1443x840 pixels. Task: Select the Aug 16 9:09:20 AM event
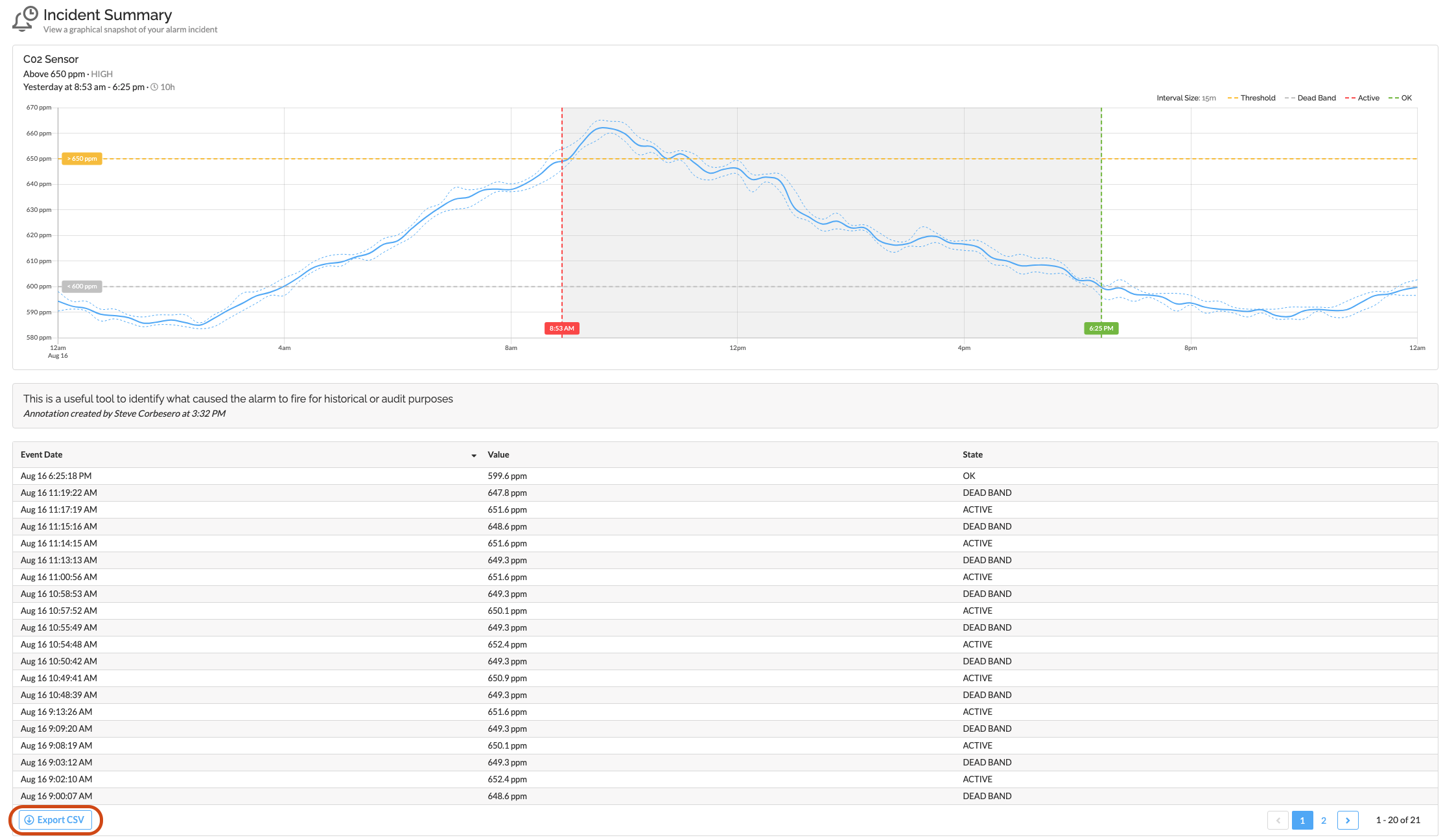(725, 729)
